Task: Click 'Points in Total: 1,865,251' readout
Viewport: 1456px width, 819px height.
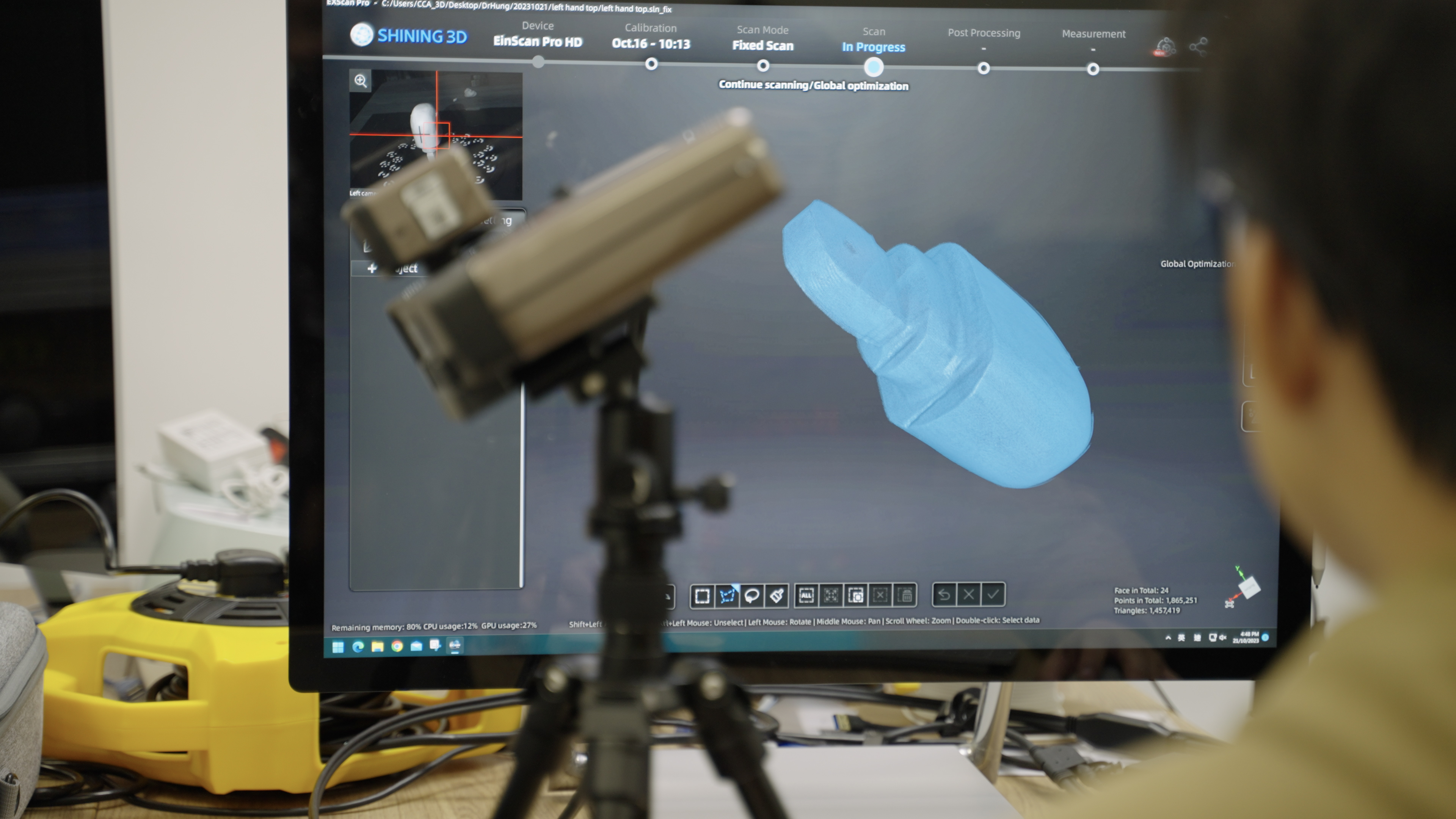Action: [1155, 601]
